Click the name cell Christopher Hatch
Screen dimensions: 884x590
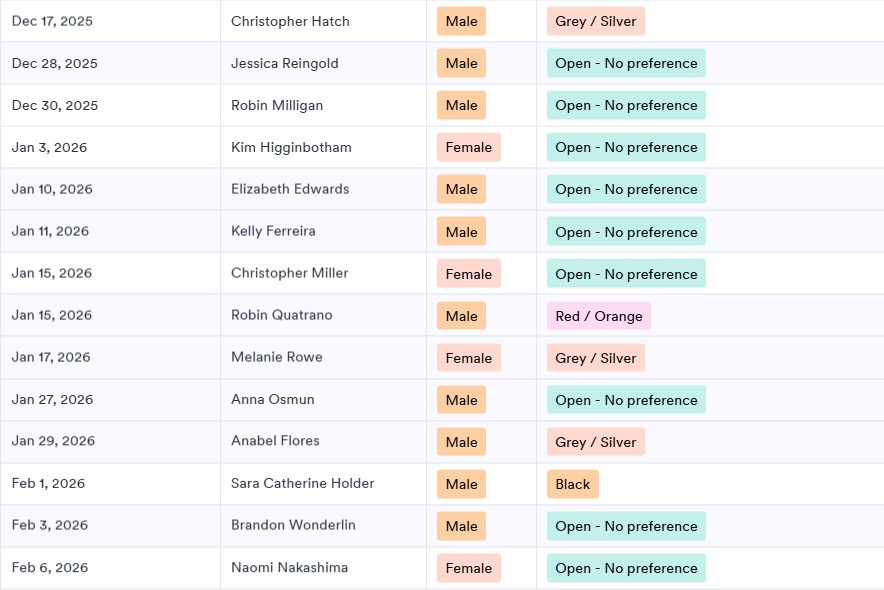[290, 21]
